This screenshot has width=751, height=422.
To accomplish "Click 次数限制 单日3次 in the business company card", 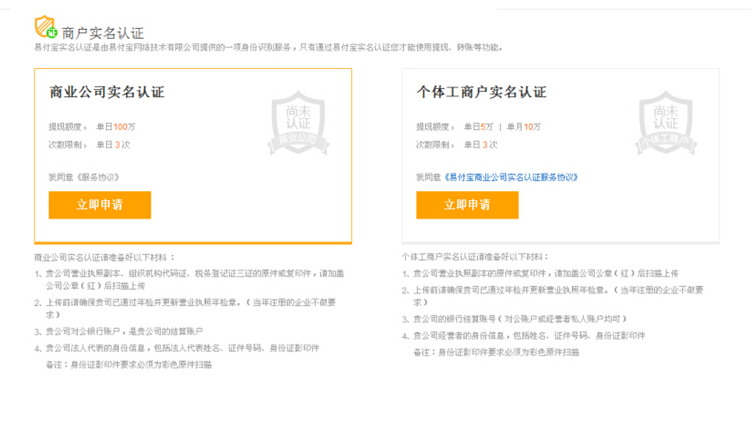I will (89, 145).
